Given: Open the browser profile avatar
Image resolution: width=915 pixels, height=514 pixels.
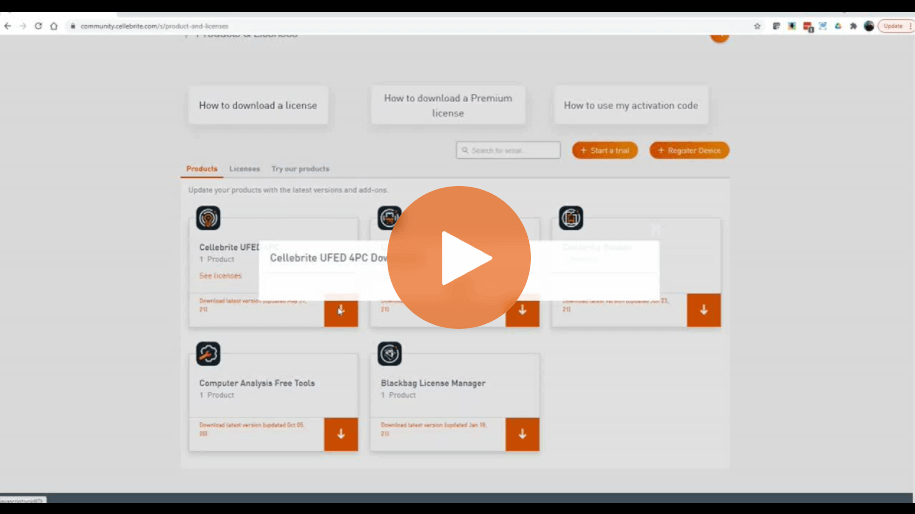Looking at the screenshot, I should point(869,26).
